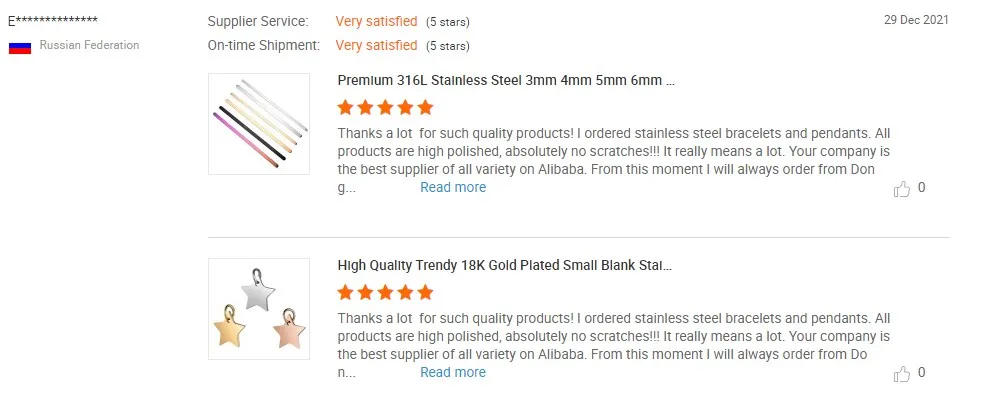Click the review text of the star pendants product
Screen dimensions: 991x405
click(613, 336)
